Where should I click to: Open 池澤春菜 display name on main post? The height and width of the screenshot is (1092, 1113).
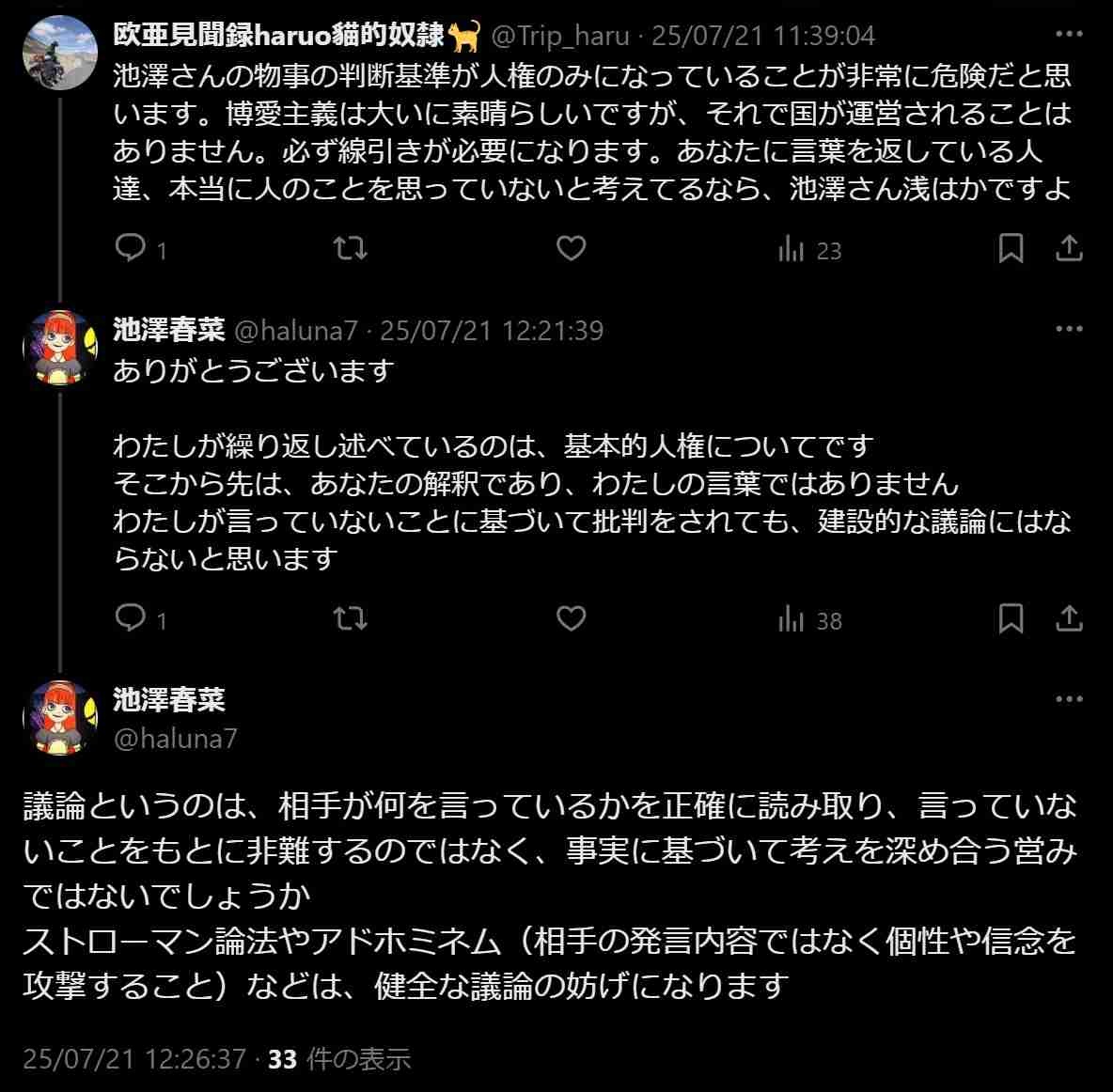point(169,699)
